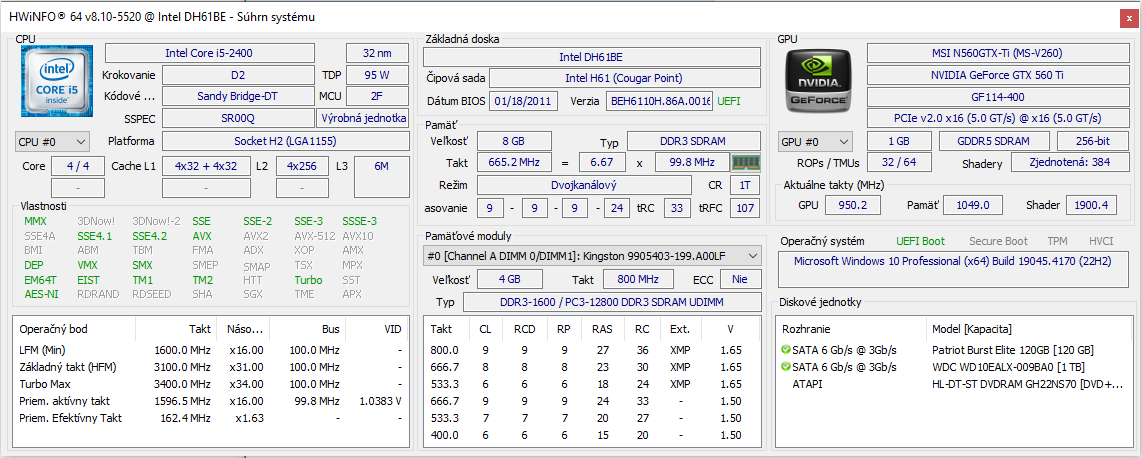This screenshot has width=1142, height=458.
Task: Select the HL-DT-ST DVDRAM GH22NS70 drive row
Action: pyautogui.click(x=953, y=384)
